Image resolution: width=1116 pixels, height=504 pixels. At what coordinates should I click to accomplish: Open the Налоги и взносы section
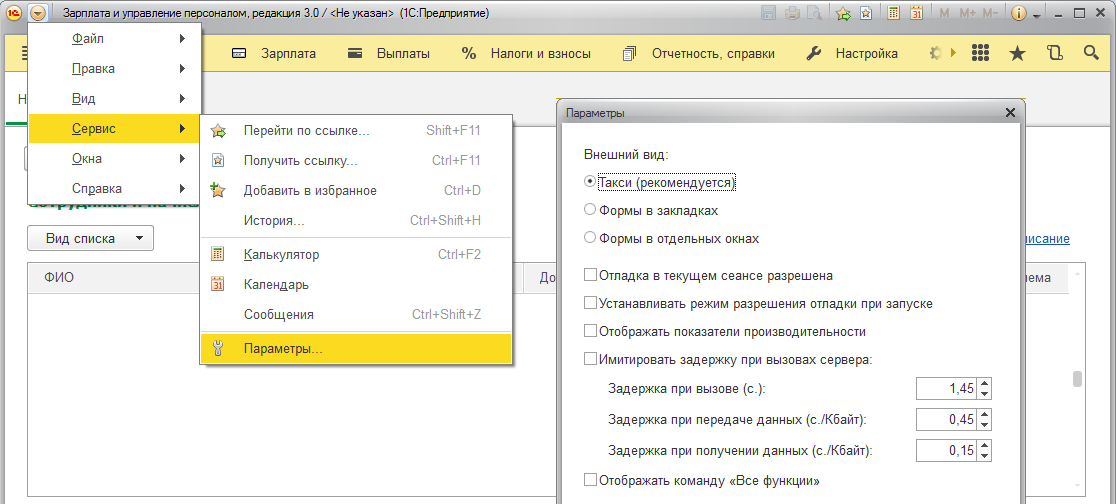[540, 53]
